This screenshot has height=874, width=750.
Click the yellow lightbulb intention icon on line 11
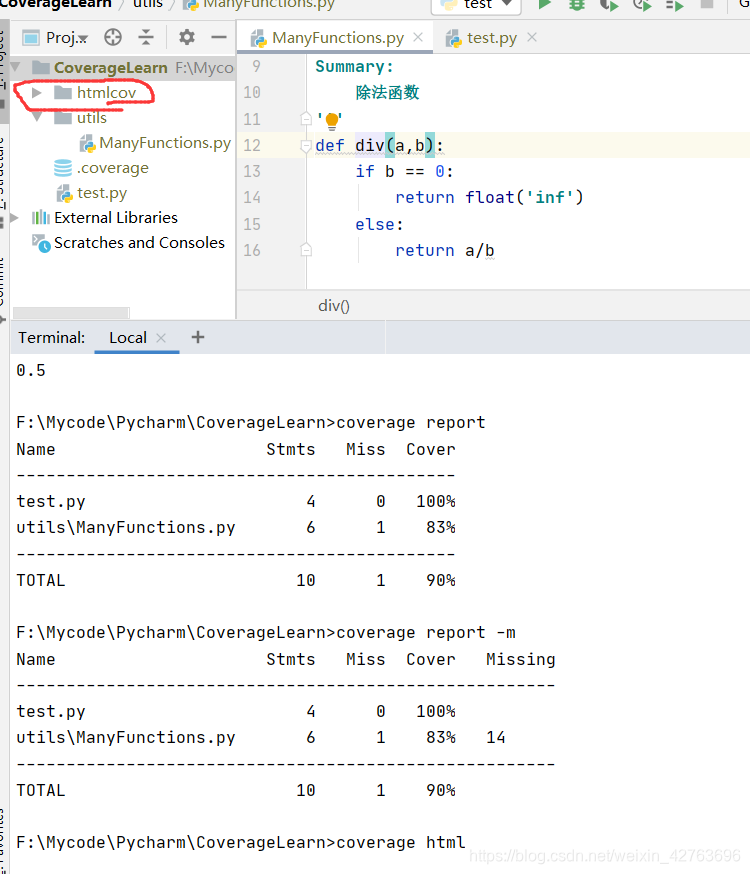point(330,119)
